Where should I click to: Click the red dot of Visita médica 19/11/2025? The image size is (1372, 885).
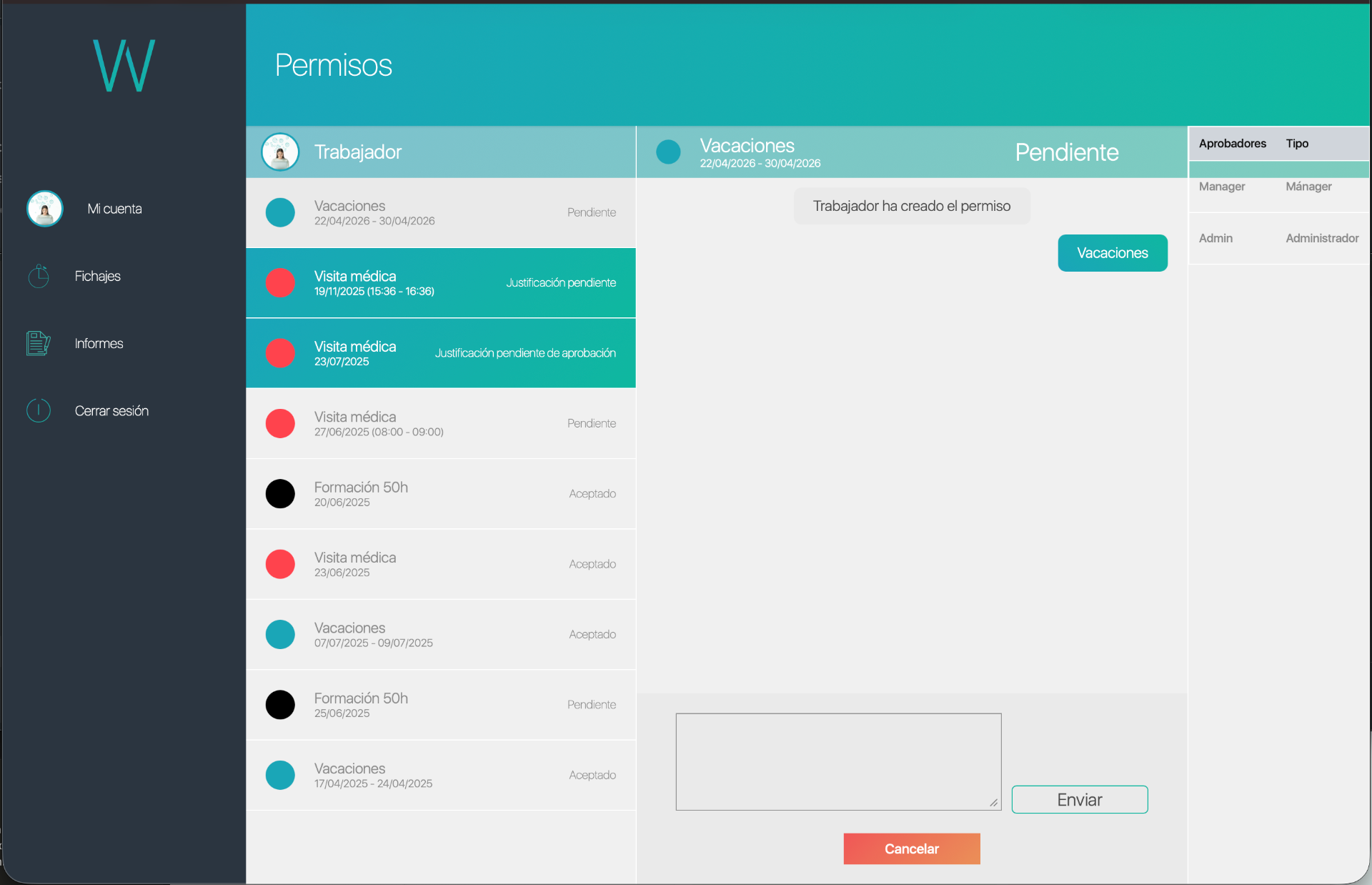(280, 283)
